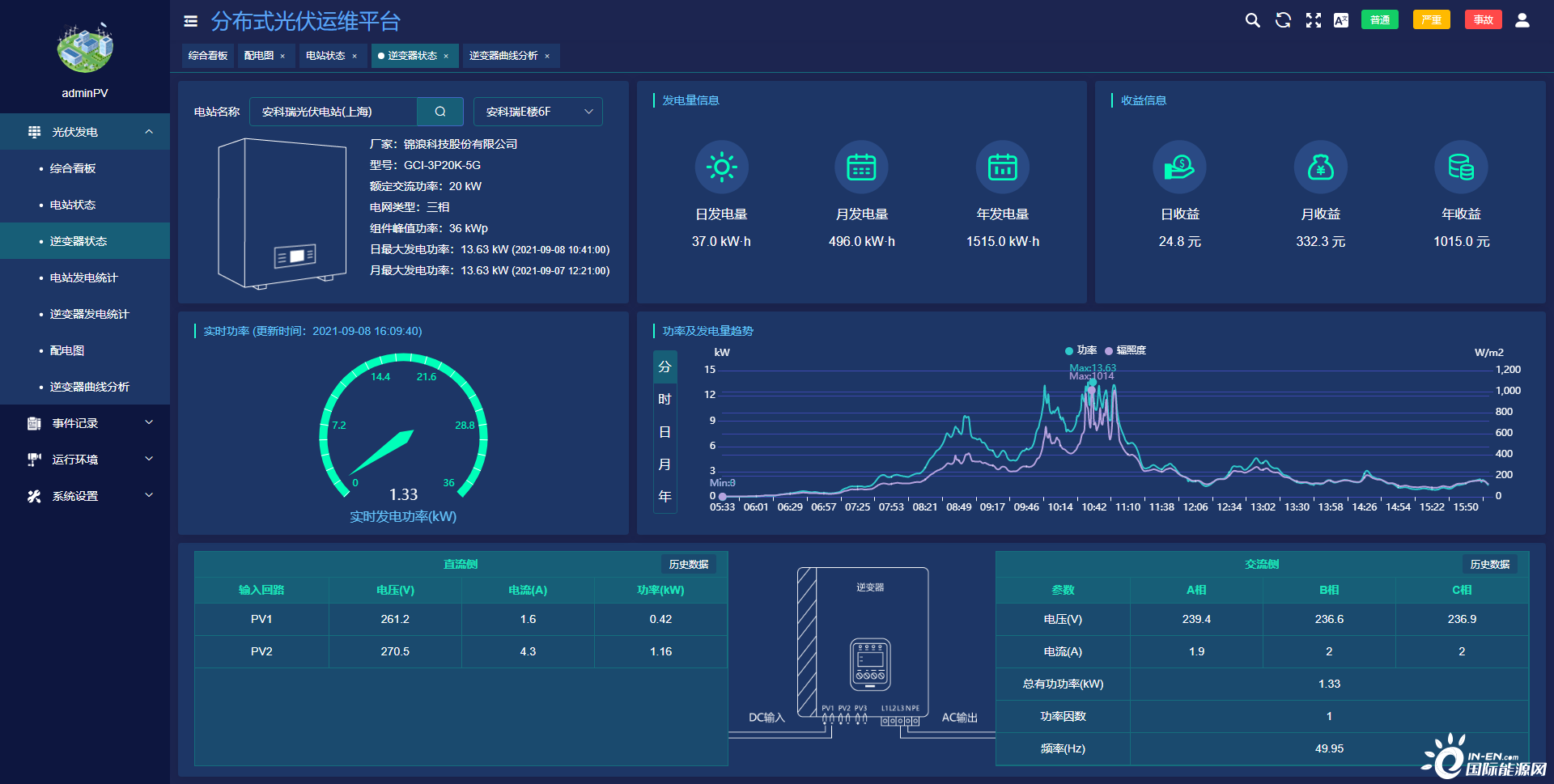Screen dimensions: 1554x784
Task: Click the red 事故 alarm button
Action: 1483,20
